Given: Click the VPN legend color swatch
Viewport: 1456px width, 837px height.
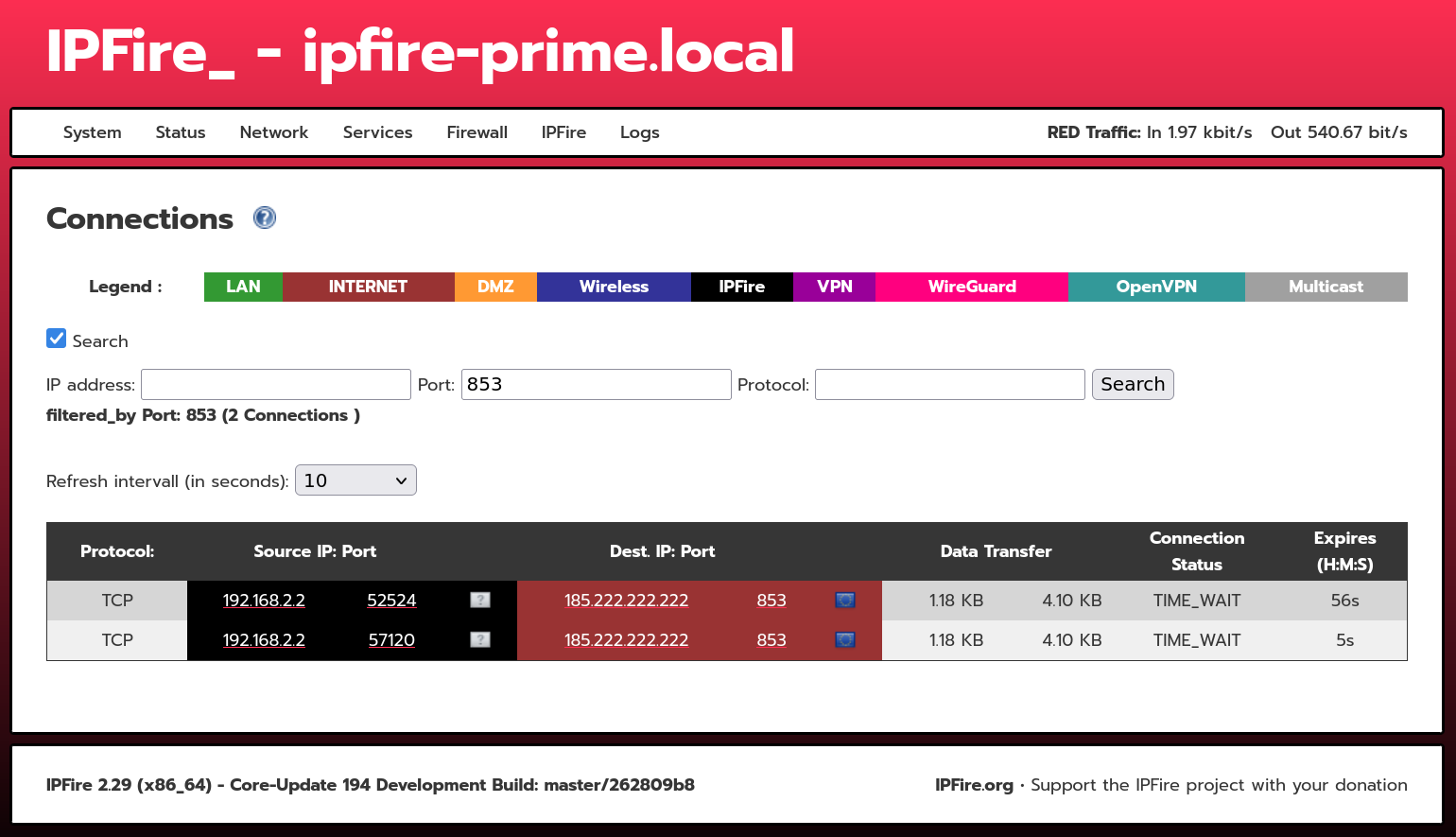Looking at the screenshot, I should point(835,287).
